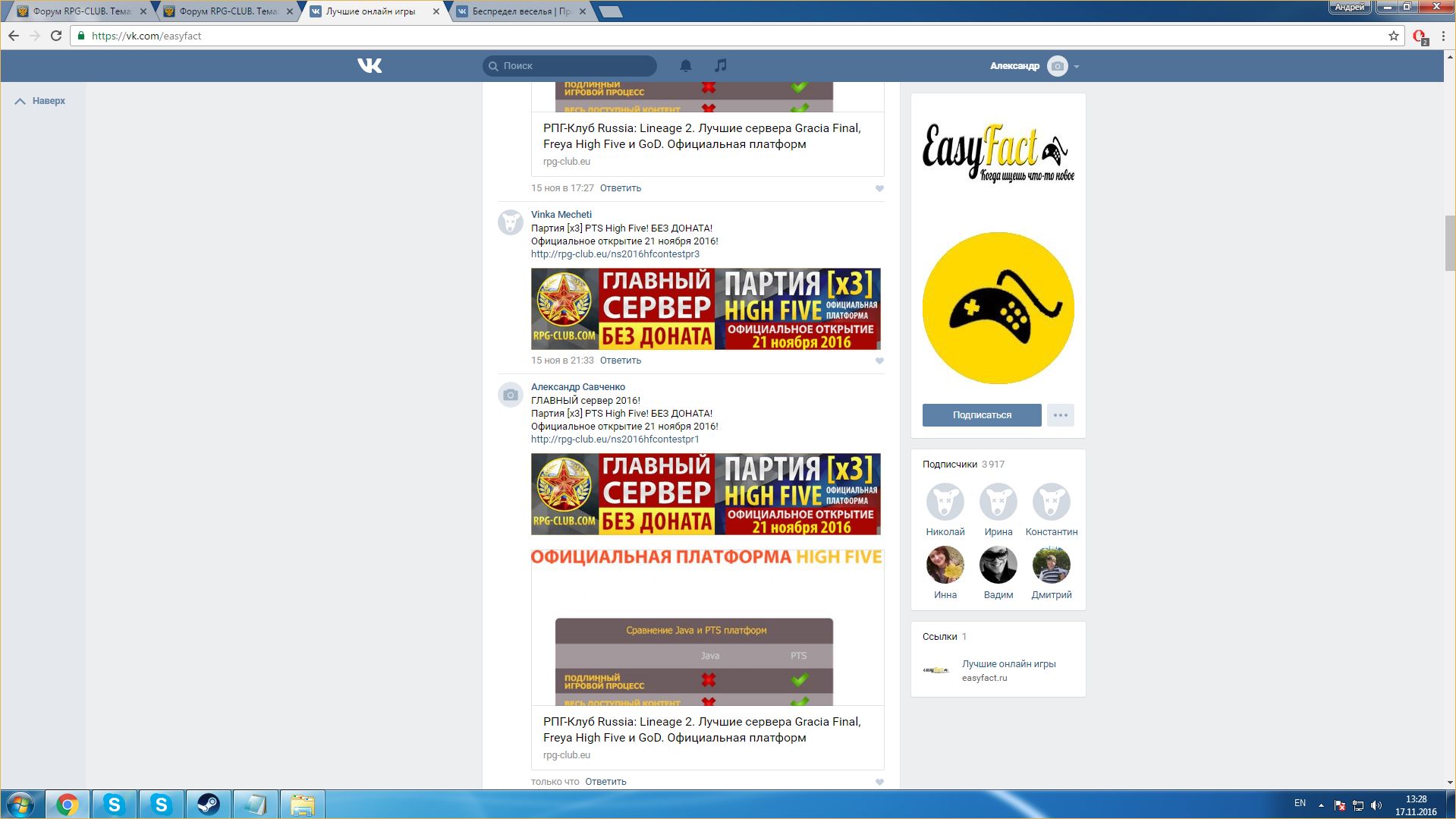Show hidden tray icons arrow
1456x819 pixels.
[x=1321, y=805]
